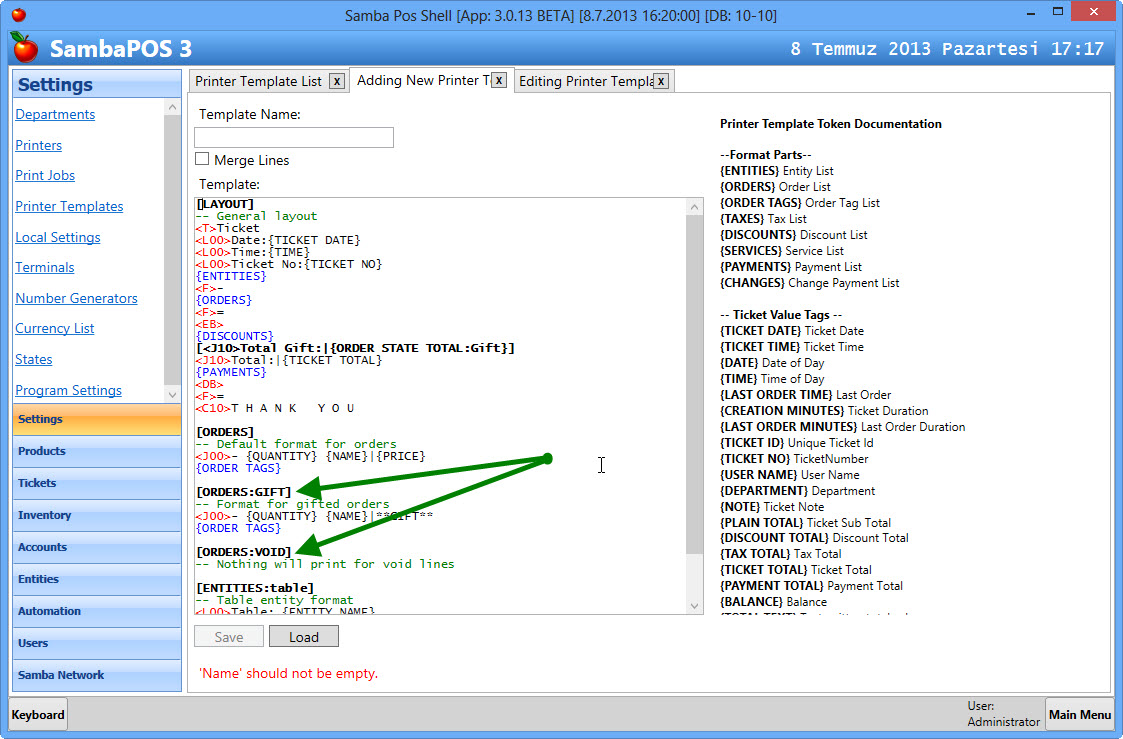Expand the Automation section in sidebar
1123x739 pixels.
[x=96, y=611]
